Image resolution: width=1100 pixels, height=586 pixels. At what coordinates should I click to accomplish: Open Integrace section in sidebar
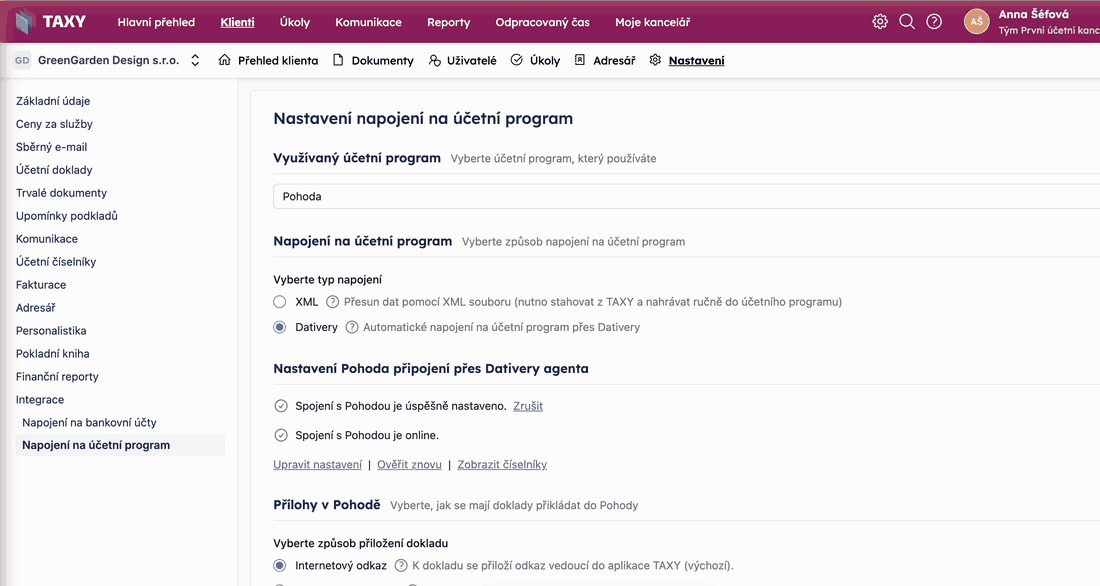point(40,400)
